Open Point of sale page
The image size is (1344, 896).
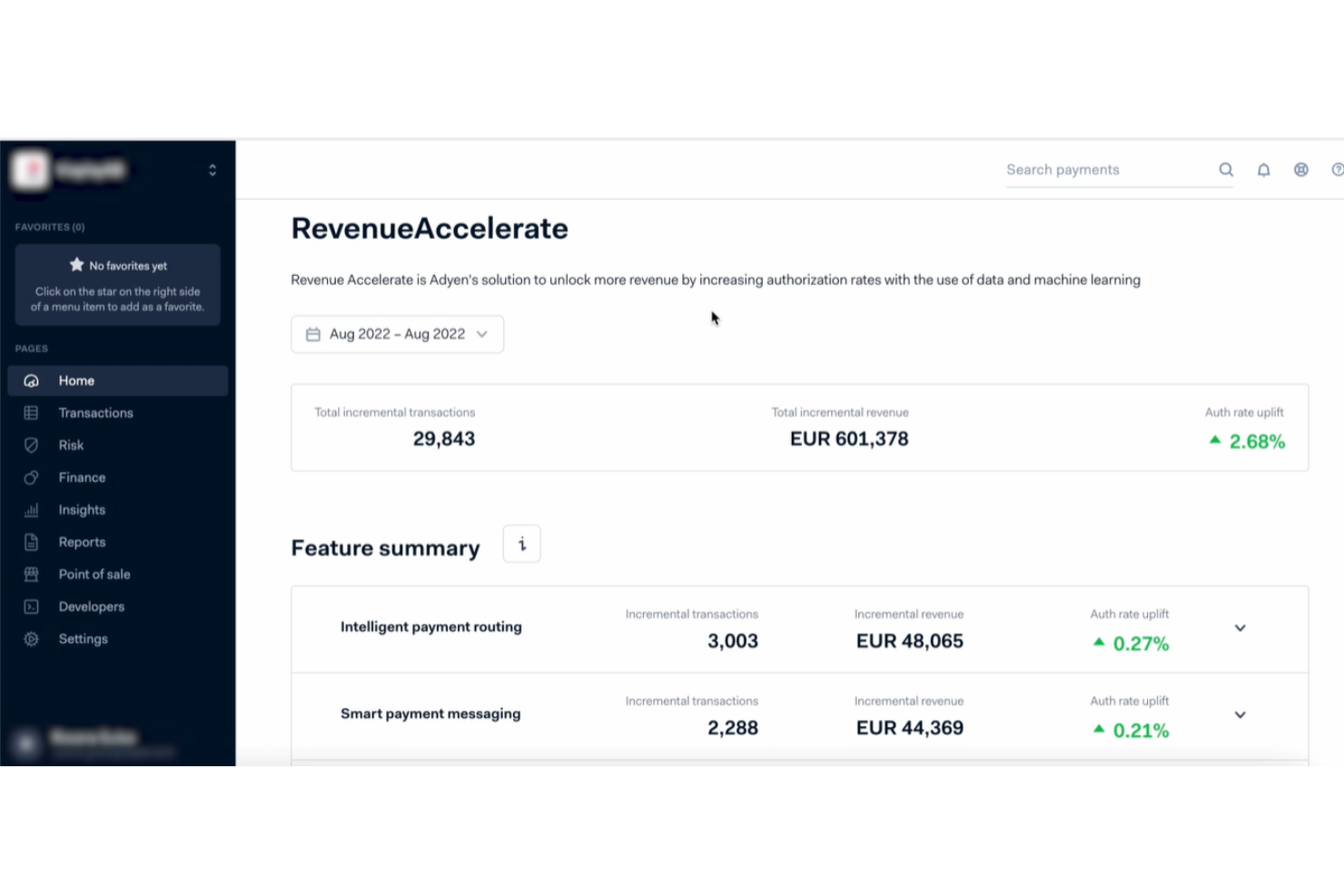(x=118, y=575)
